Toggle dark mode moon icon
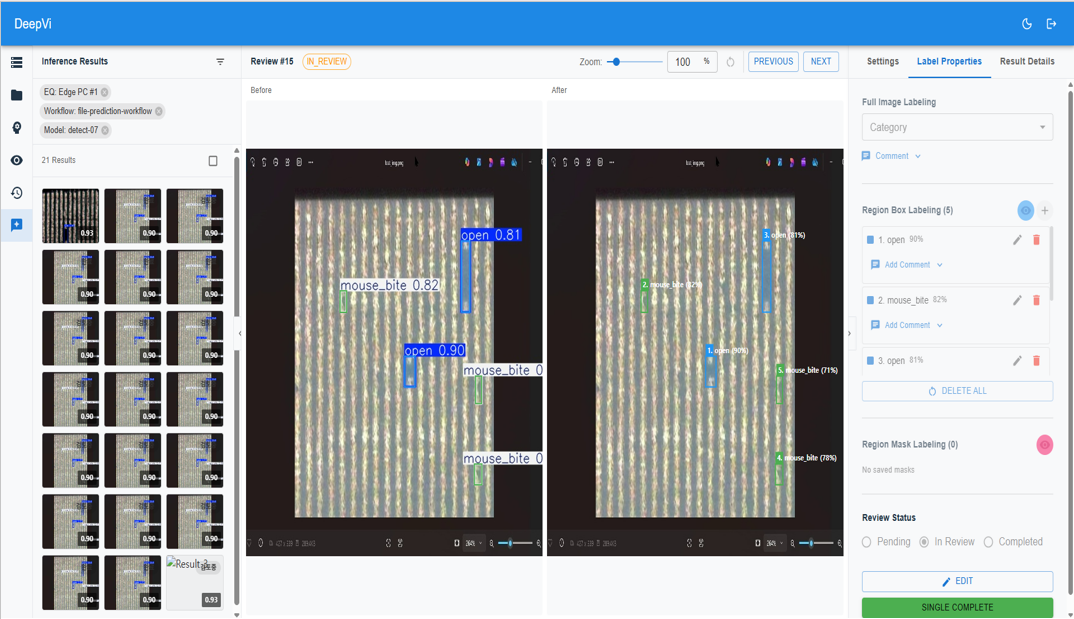1074x619 pixels. coord(1027,24)
